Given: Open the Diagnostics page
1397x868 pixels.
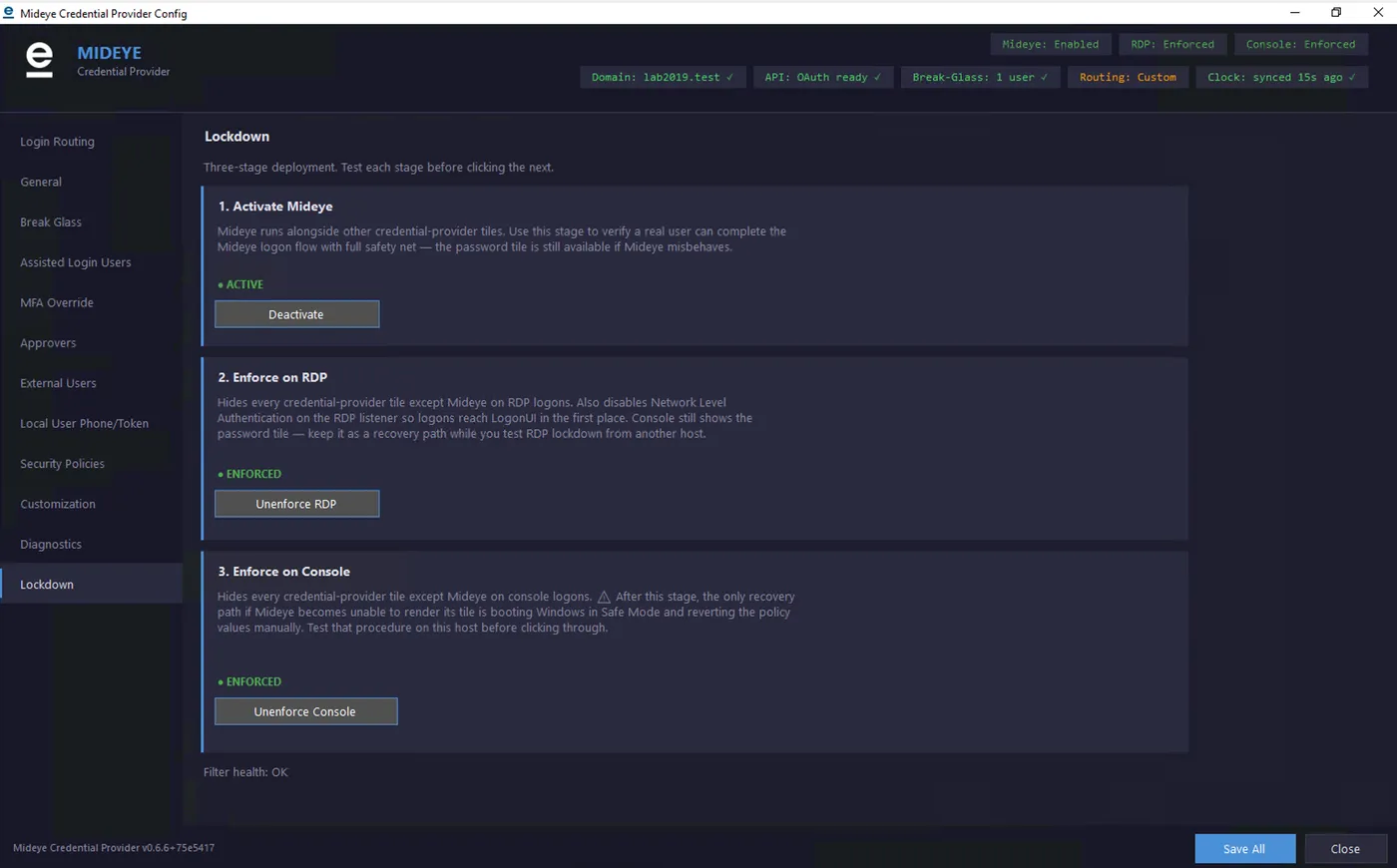Looking at the screenshot, I should 91,544.
